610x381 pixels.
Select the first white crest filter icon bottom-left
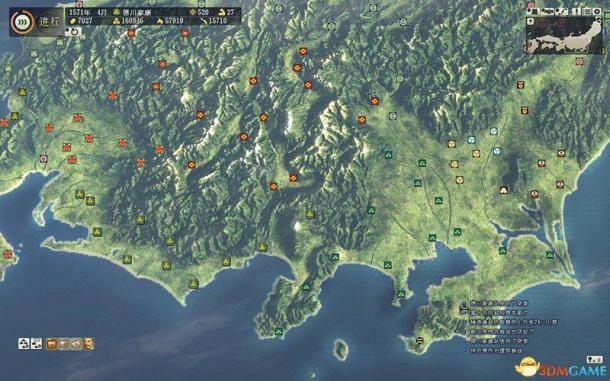[24, 344]
